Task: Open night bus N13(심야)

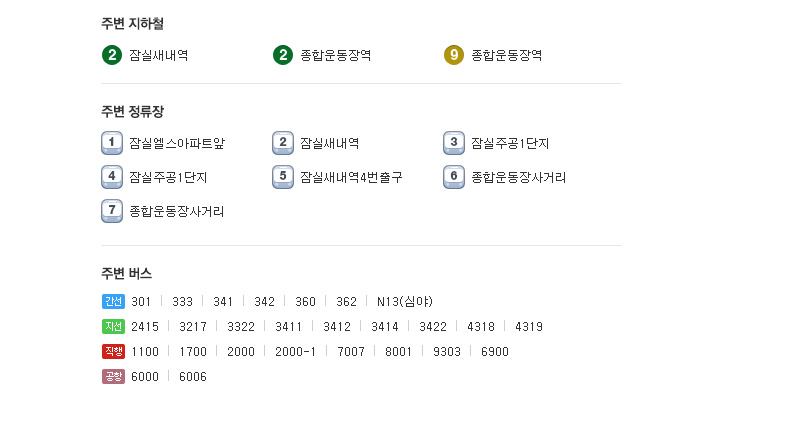Action: 405,302
